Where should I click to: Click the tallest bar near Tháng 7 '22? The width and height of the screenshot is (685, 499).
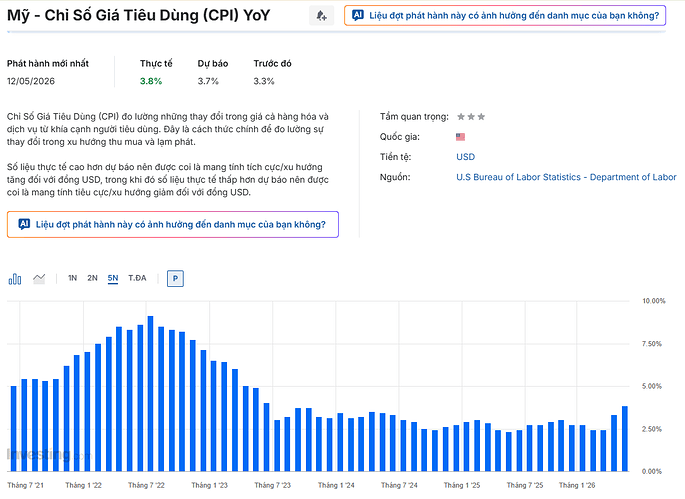tap(150, 394)
